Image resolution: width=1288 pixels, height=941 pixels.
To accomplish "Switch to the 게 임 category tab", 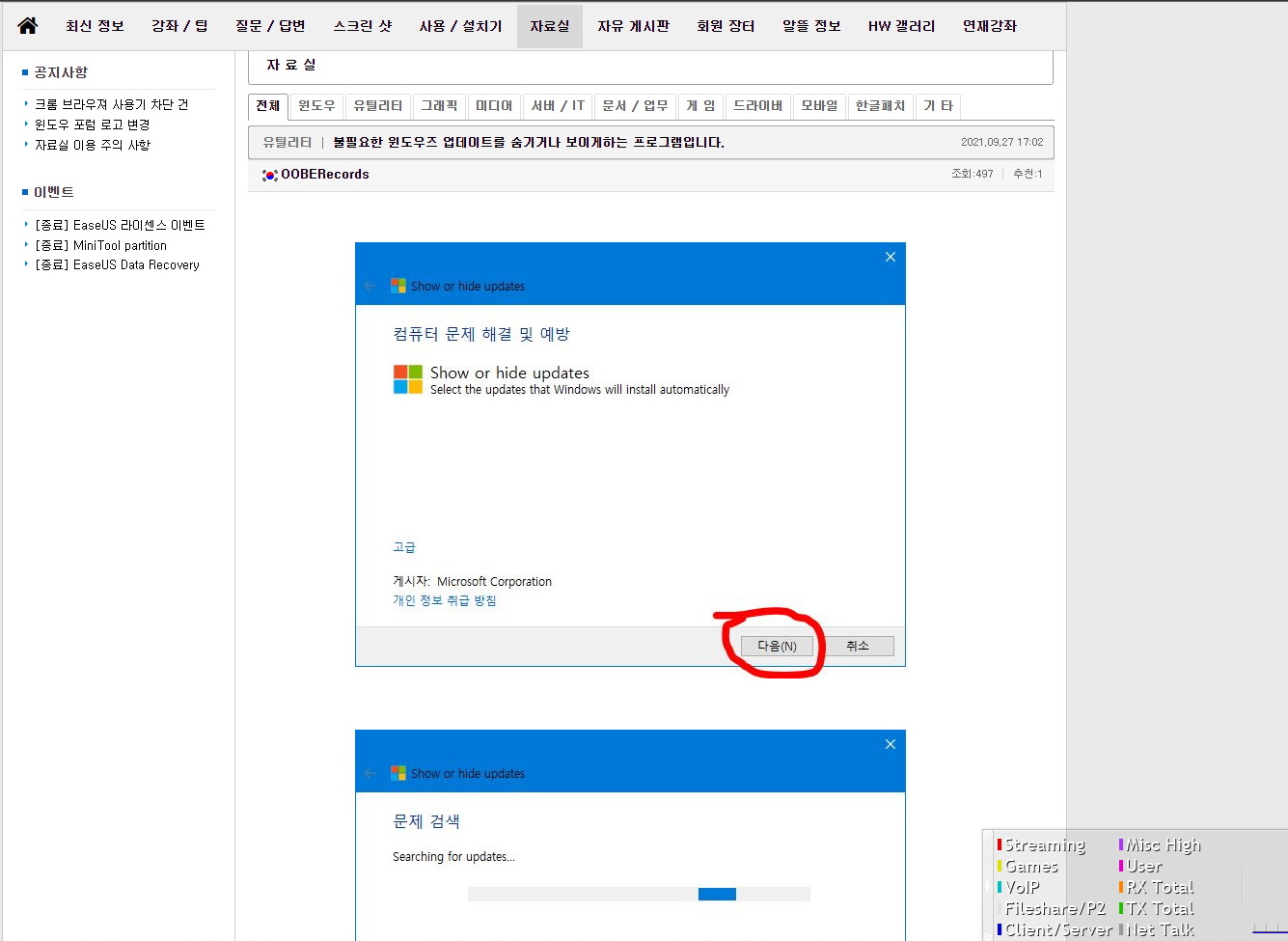I will tap(700, 106).
